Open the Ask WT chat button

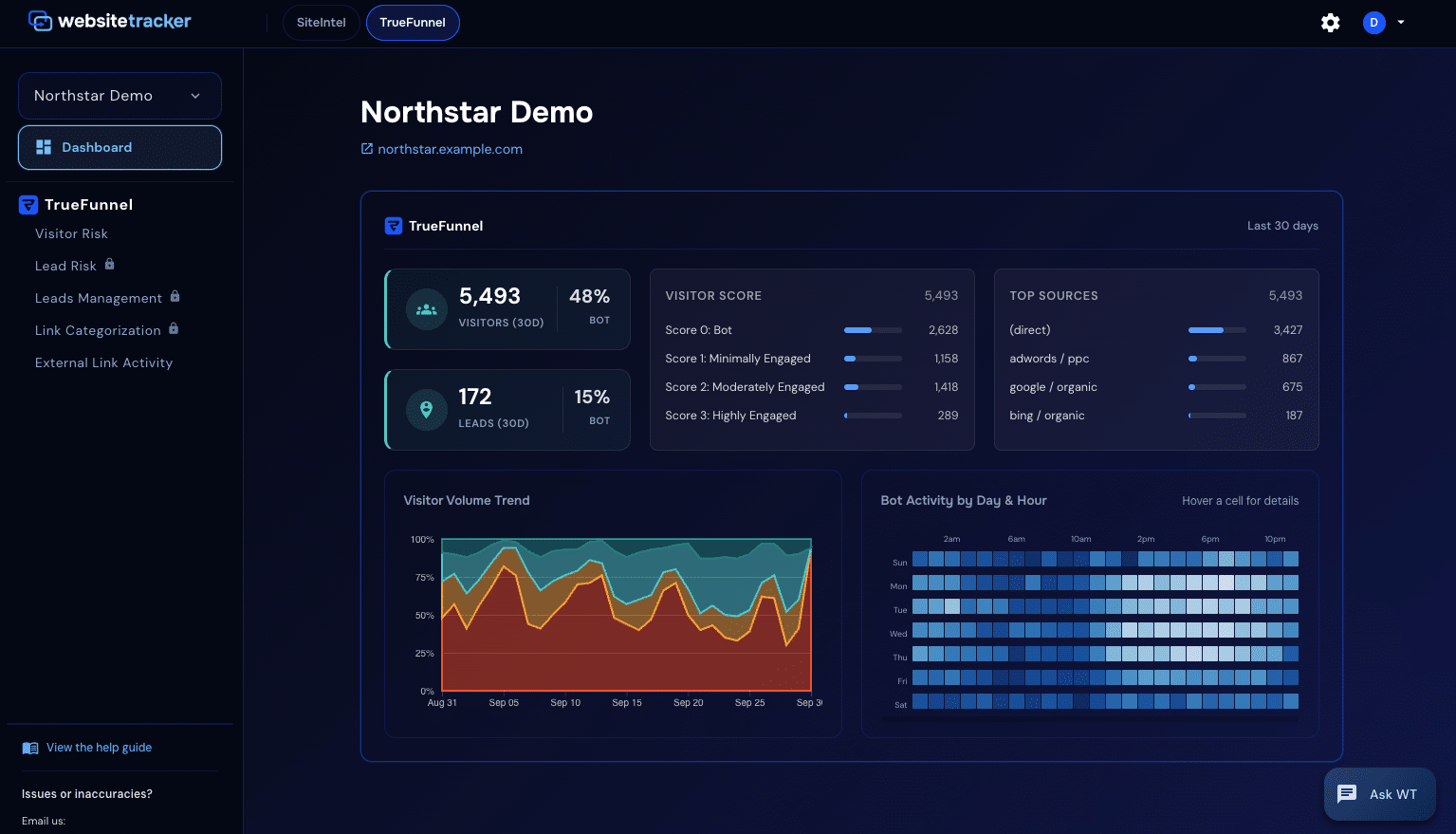tap(1380, 794)
